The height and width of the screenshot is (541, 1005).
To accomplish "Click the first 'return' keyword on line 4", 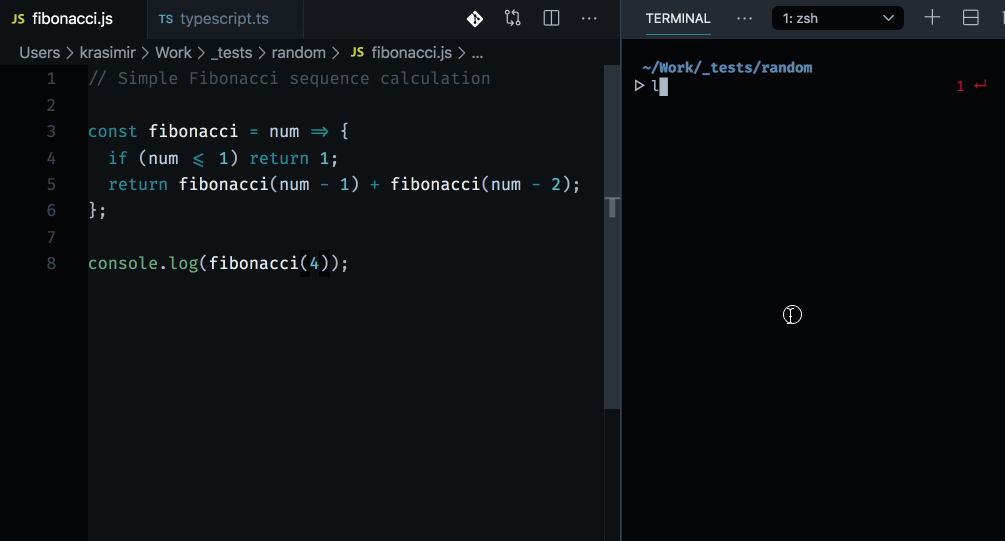I will pos(279,158).
